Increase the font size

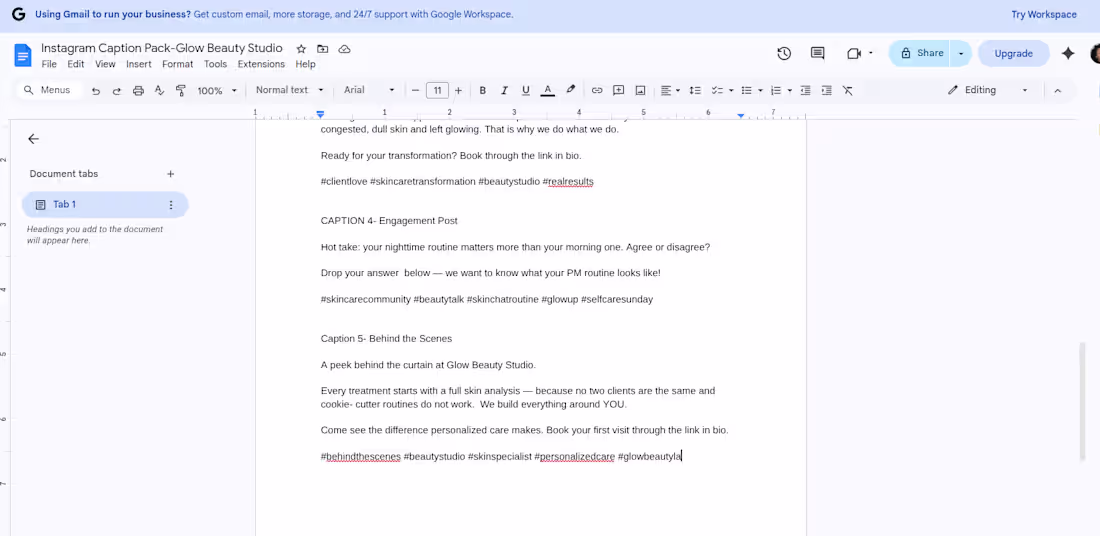pyautogui.click(x=458, y=91)
